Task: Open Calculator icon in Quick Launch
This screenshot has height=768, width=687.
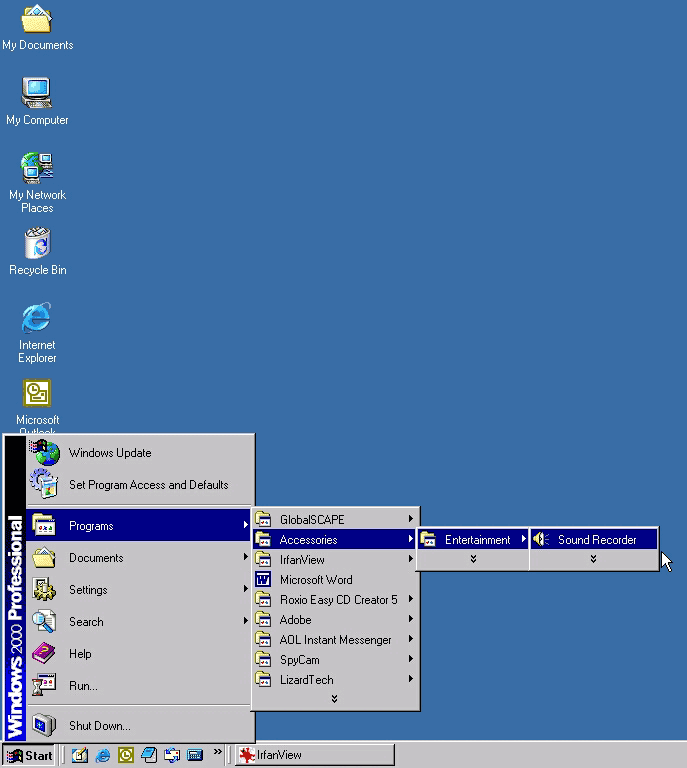Action: click(x=195, y=755)
